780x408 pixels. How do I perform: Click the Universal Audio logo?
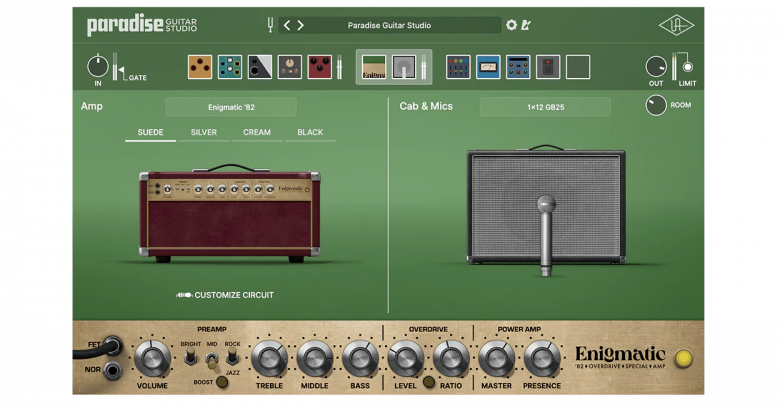click(676, 25)
